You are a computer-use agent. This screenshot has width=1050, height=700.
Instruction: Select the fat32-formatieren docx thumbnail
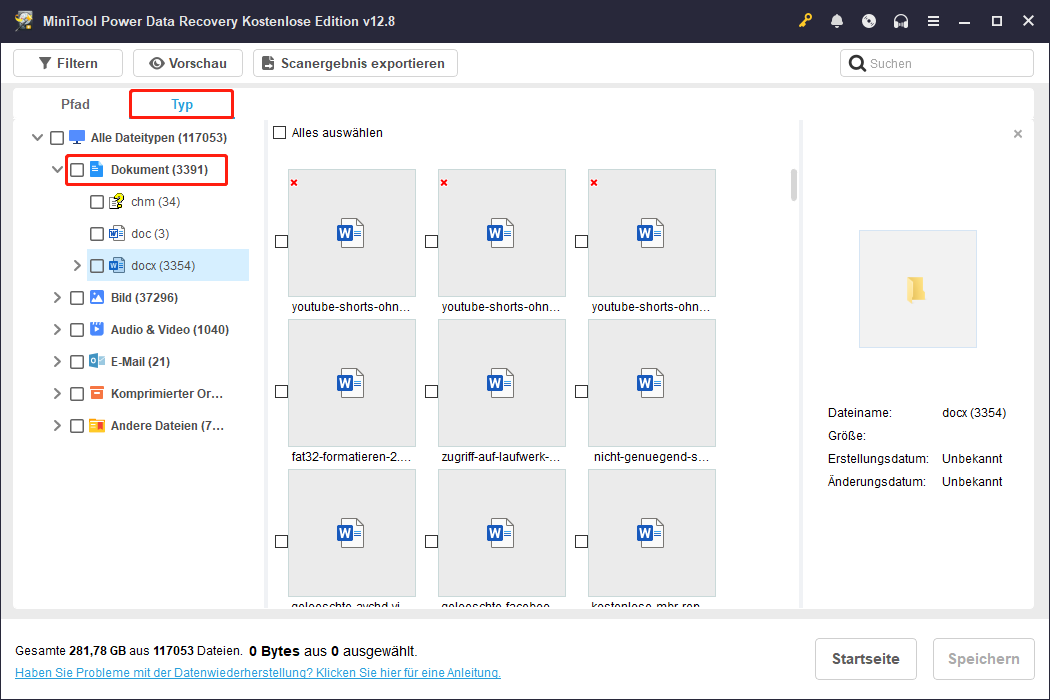351,383
